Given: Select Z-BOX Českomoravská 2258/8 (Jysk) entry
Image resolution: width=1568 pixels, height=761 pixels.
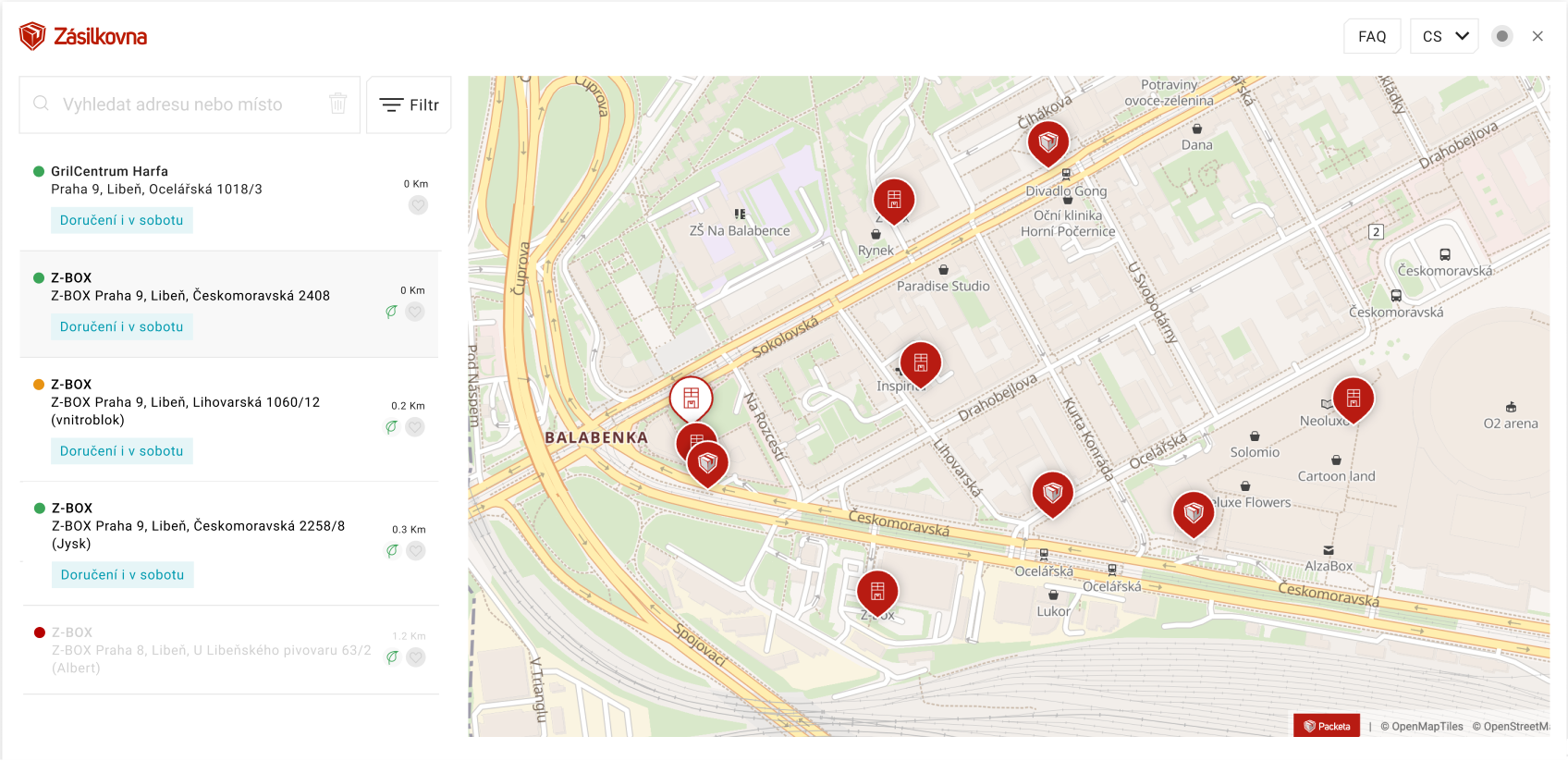Looking at the screenshot, I should (x=229, y=544).
